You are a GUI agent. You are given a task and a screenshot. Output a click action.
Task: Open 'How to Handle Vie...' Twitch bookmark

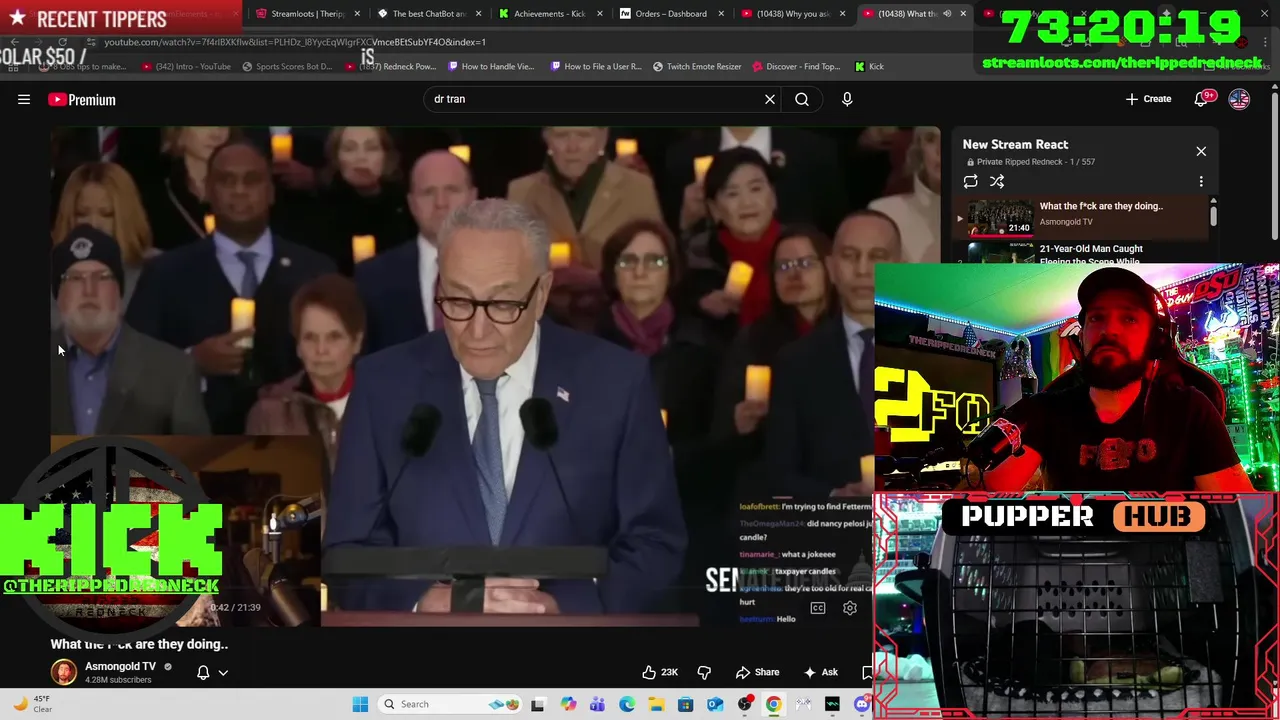(491, 67)
